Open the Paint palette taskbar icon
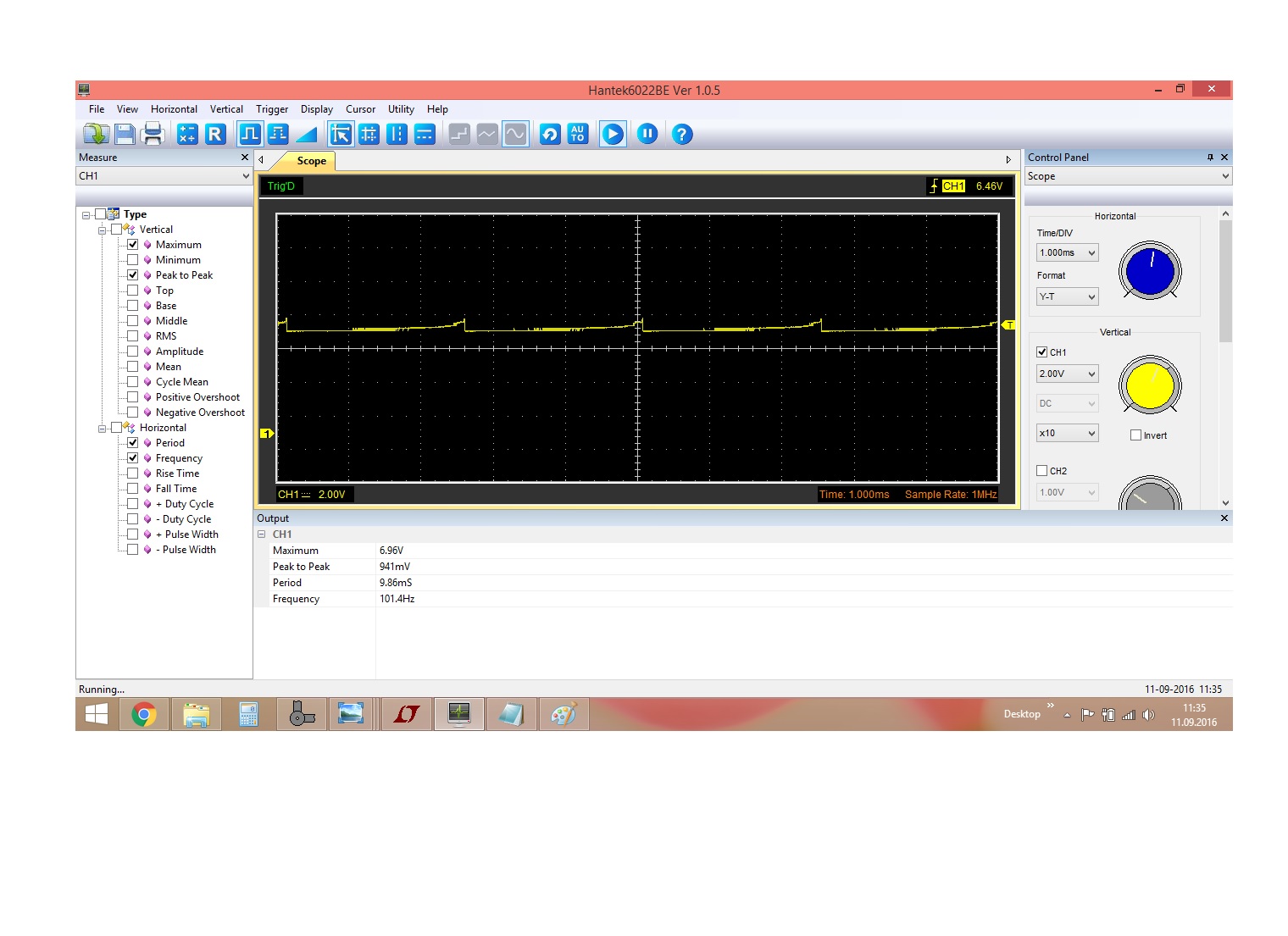1288x936 pixels. pos(563,715)
